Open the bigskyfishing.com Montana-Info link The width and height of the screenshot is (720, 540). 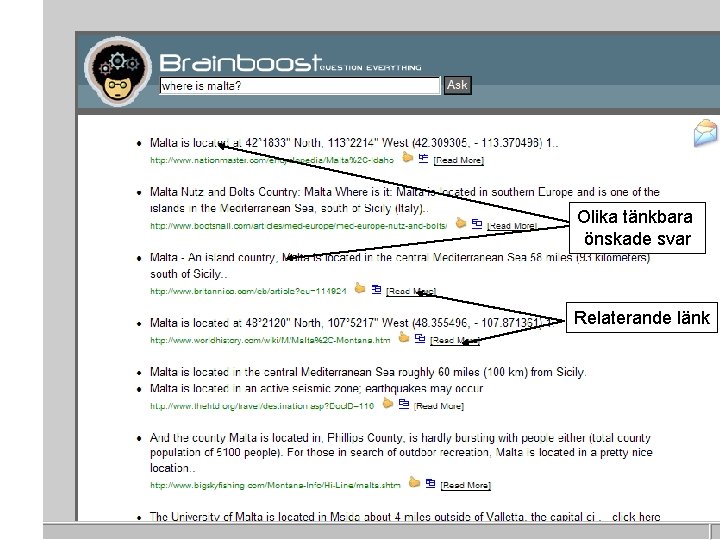tap(275, 485)
